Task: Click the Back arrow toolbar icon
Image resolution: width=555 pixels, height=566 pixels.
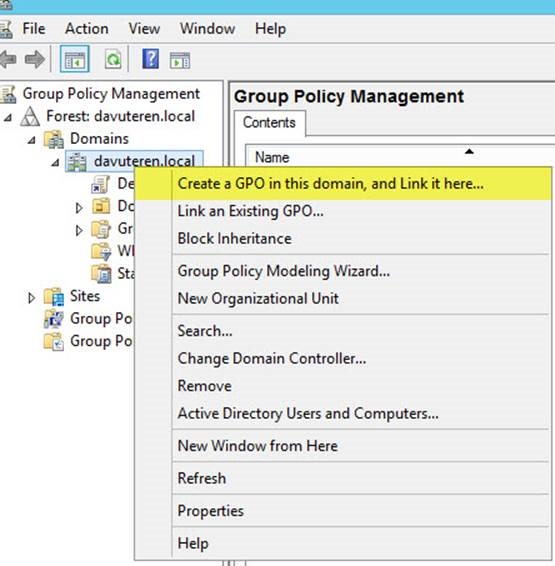Action: (8, 59)
